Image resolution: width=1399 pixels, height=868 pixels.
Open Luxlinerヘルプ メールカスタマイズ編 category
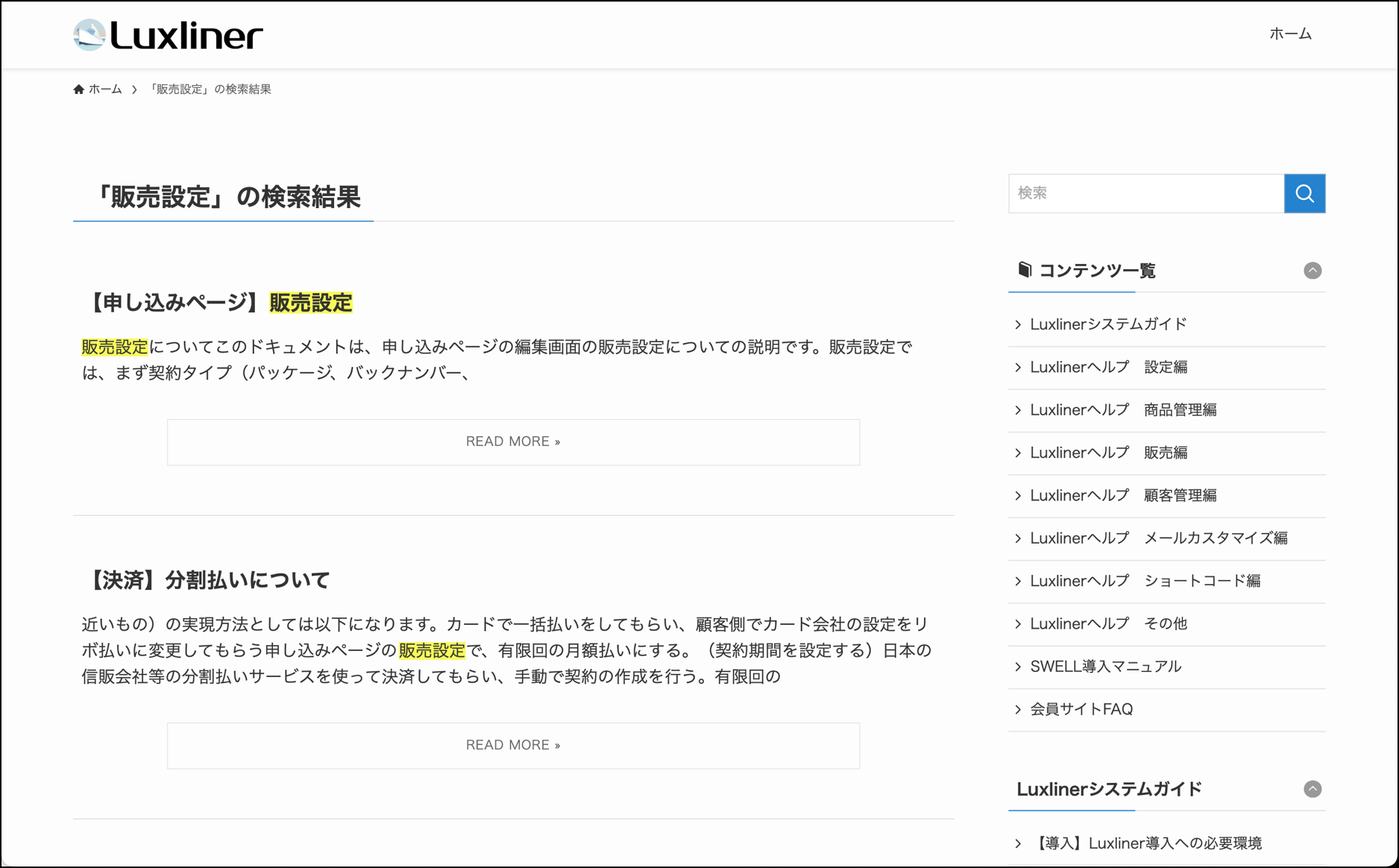pyautogui.click(x=1158, y=538)
